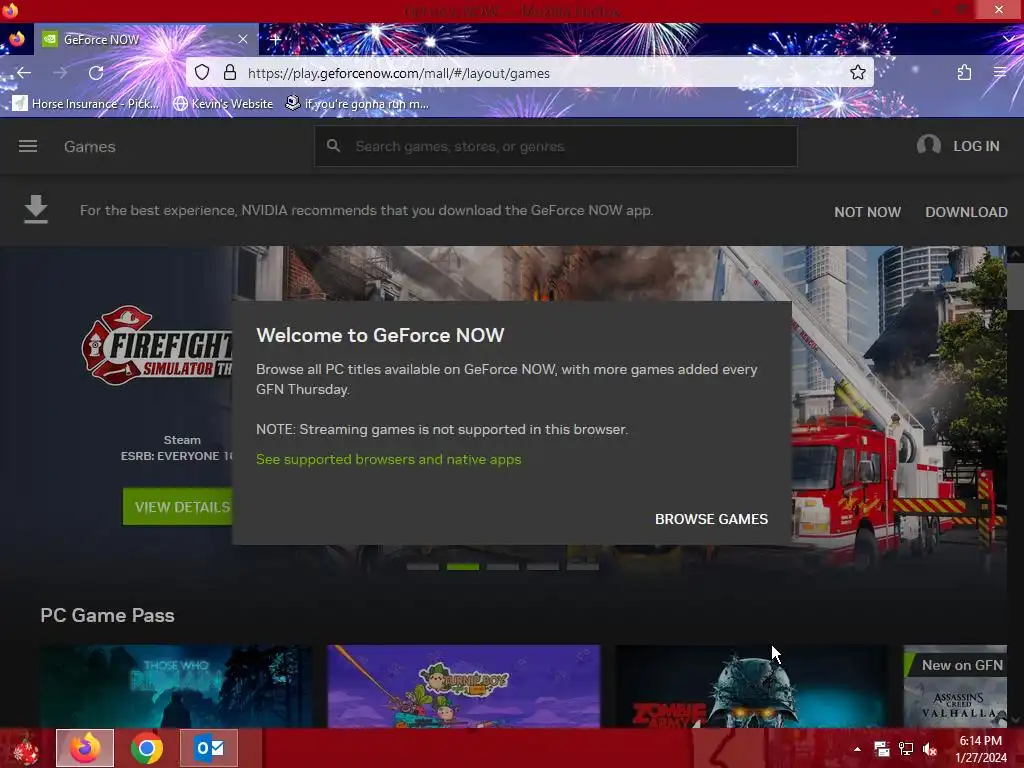Screen dimensions: 1024x768
Task: Close the GeForce NOW tab
Action: 243,39
